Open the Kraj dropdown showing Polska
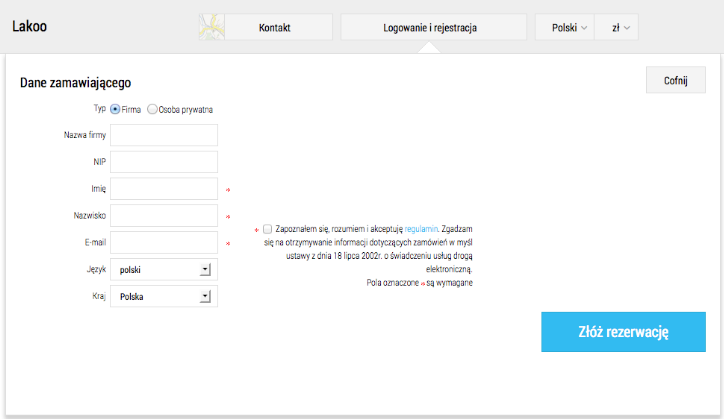 pyautogui.click(x=164, y=296)
